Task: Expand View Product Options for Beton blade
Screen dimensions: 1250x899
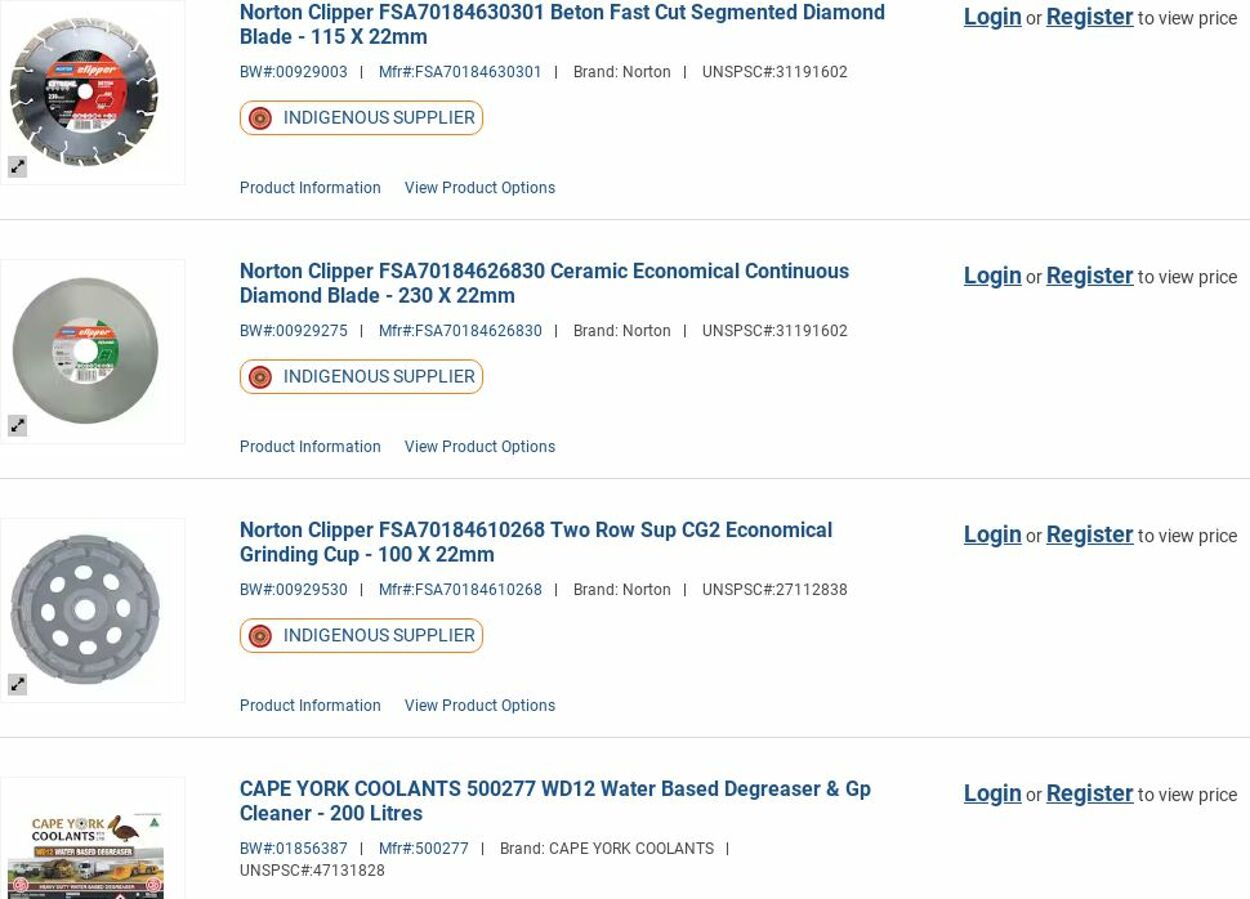Action: pos(479,188)
